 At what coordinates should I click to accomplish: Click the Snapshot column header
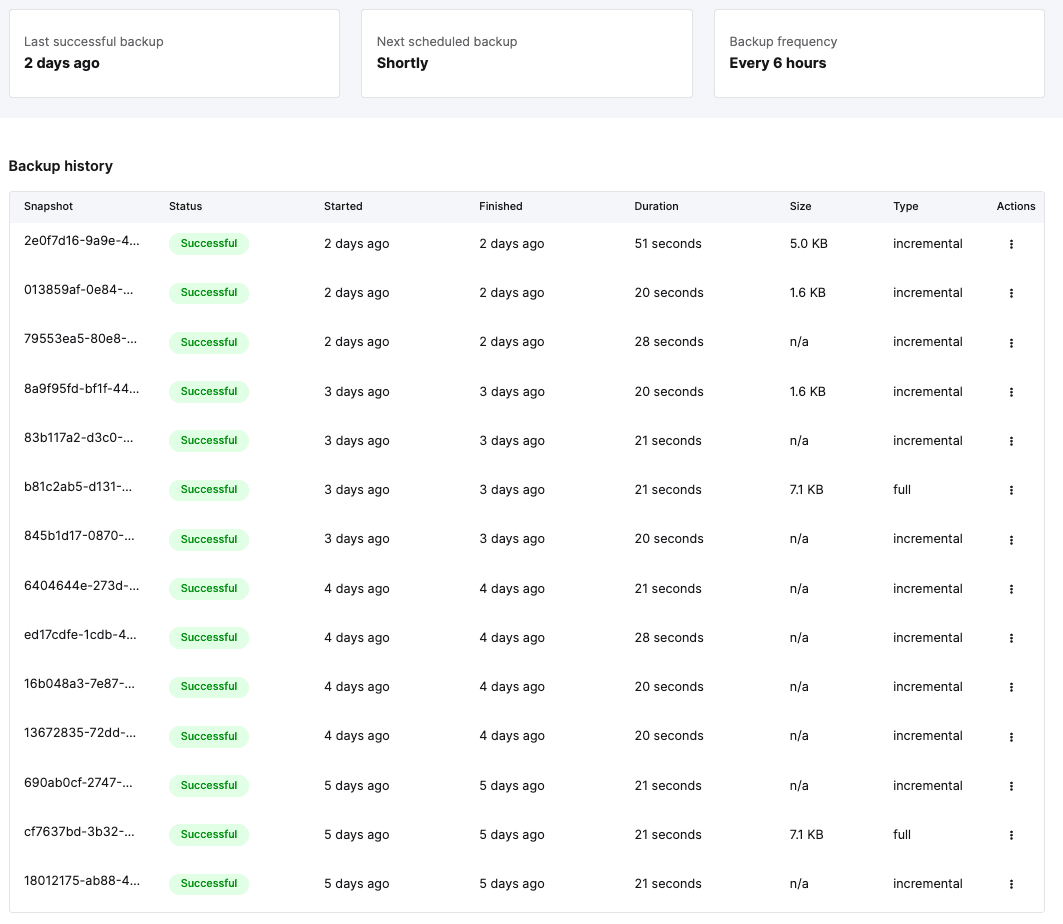(x=48, y=206)
